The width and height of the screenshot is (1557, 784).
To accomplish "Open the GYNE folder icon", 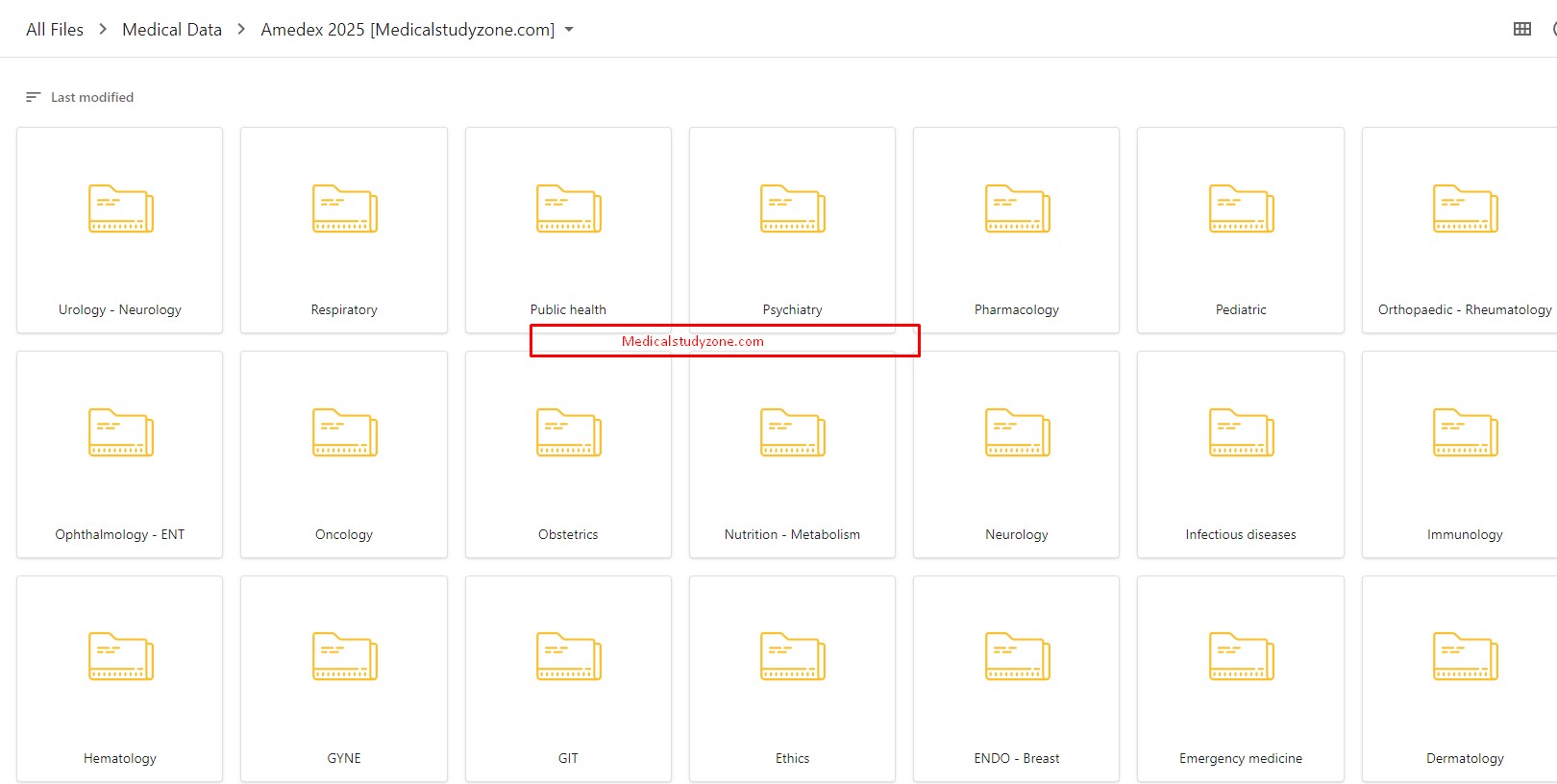I will click(344, 656).
